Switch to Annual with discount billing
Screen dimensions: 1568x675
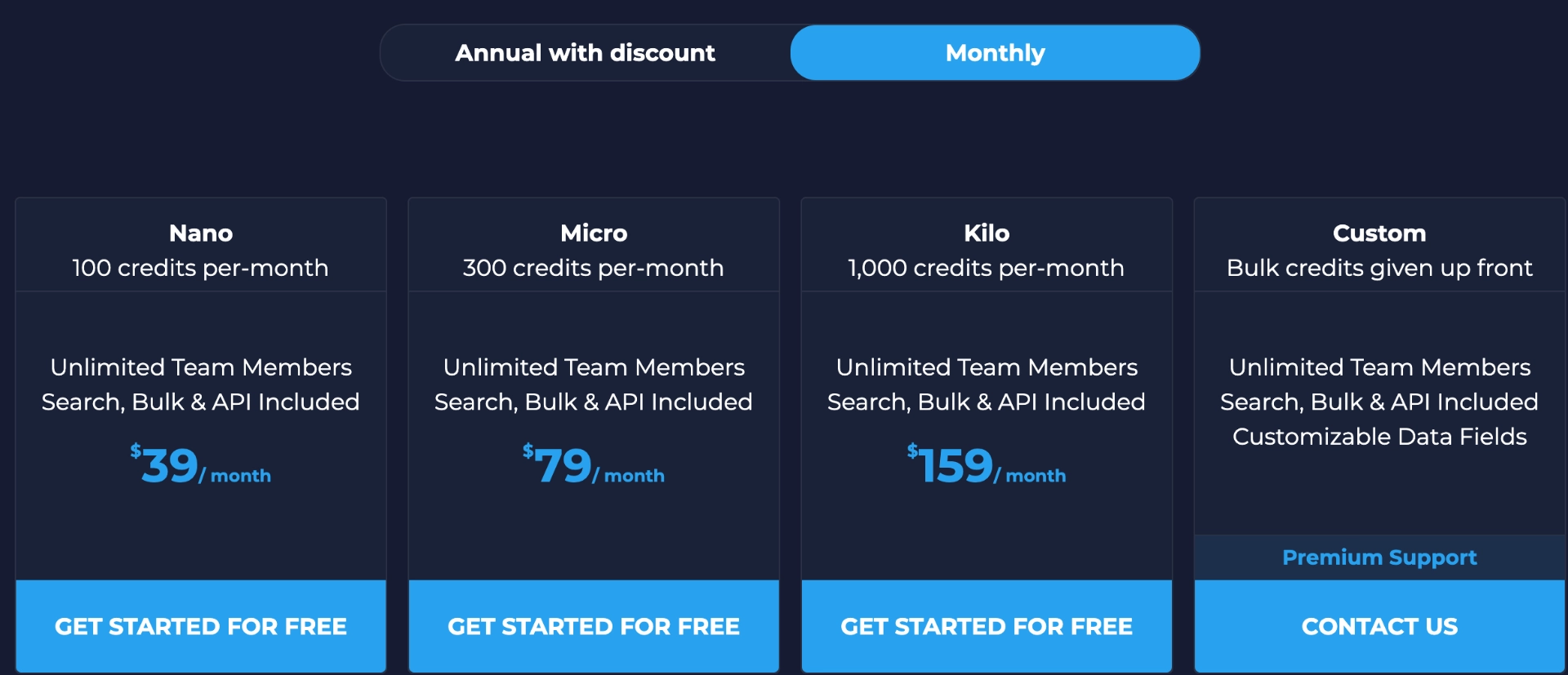tap(585, 52)
